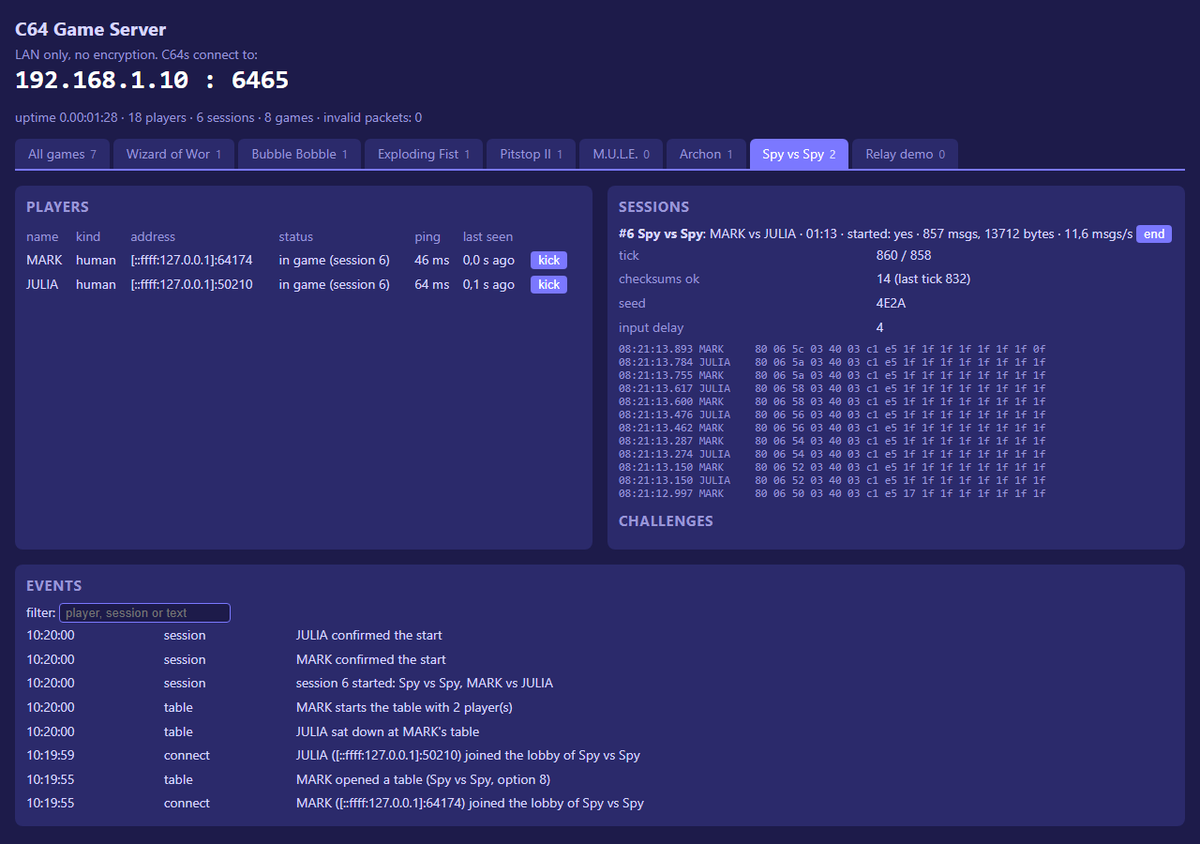
Task: Click event 'session 6 started: Spy vs Spy'
Action: [424, 683]
